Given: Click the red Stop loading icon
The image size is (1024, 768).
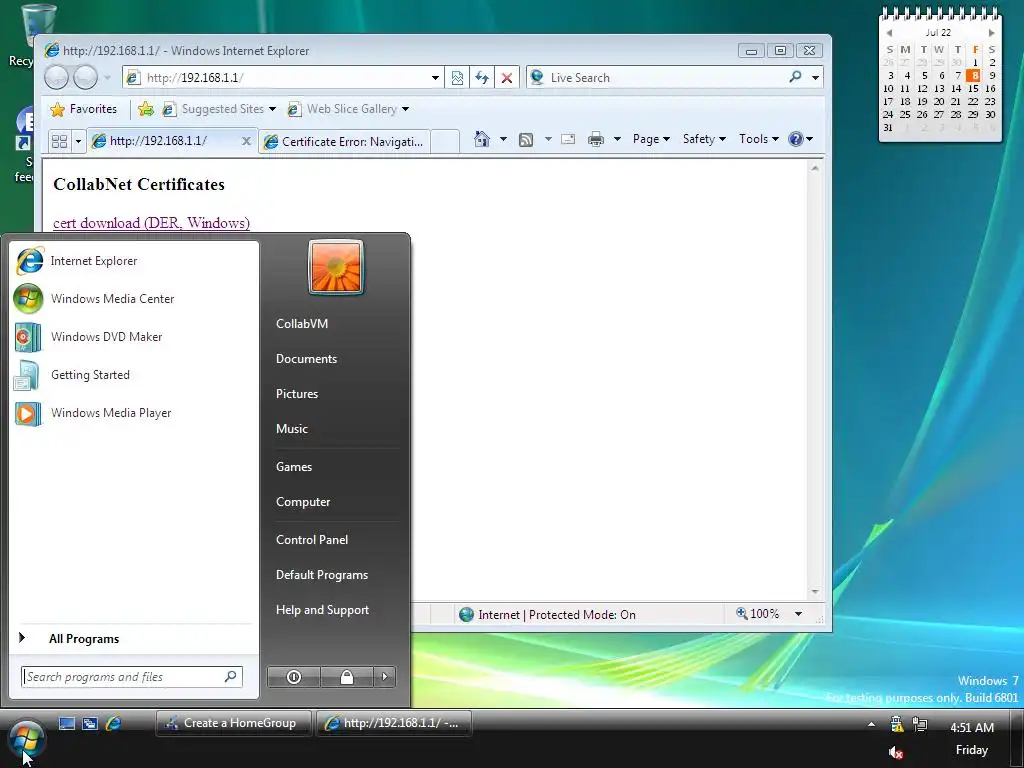Looking at the screenshot, I should 507,78.
